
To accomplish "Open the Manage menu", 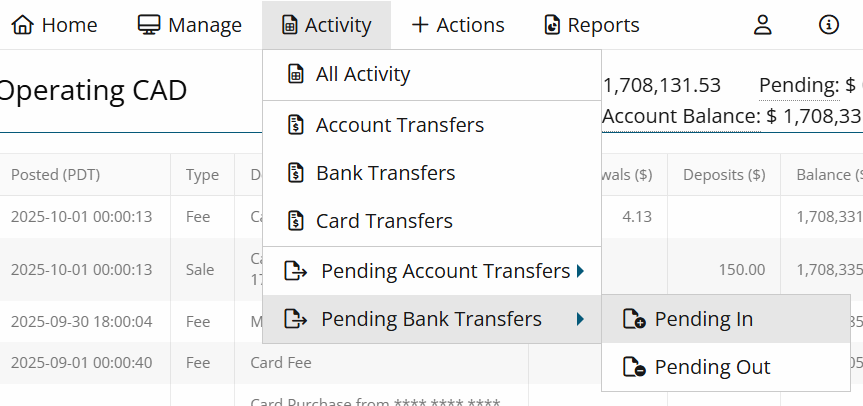I will click(x=190, y=25).
